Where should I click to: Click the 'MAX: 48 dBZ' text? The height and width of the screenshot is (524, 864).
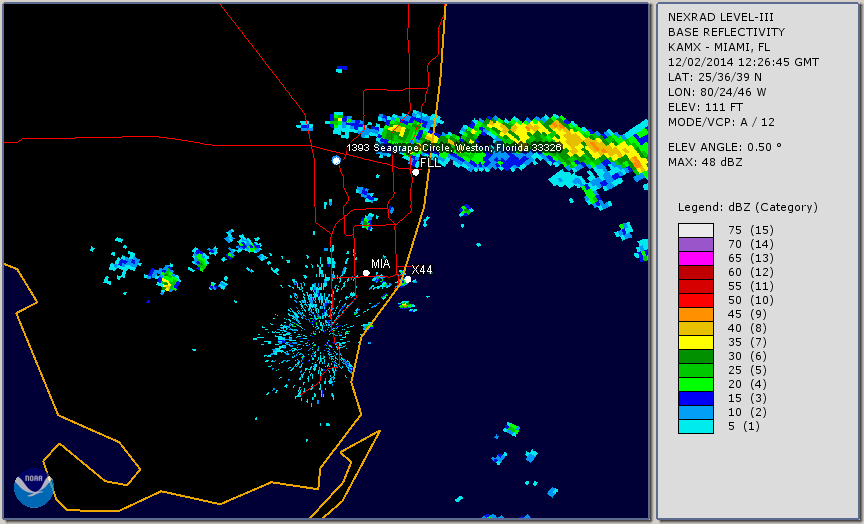tap(705, 162)
